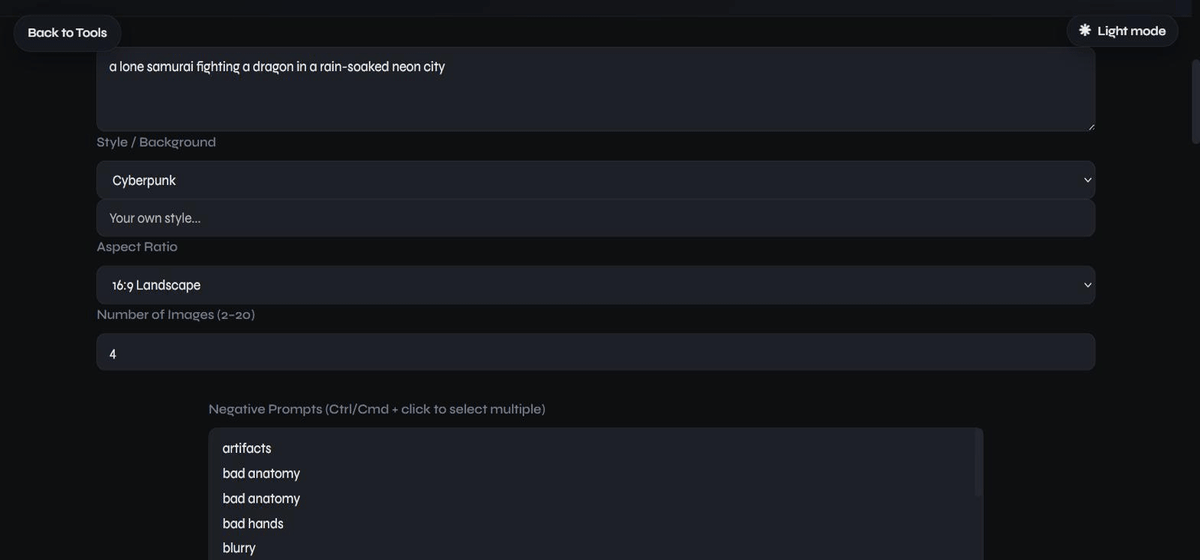Click into the Number of Images field
The image size is (1200, 560).
tap(596, 353)
